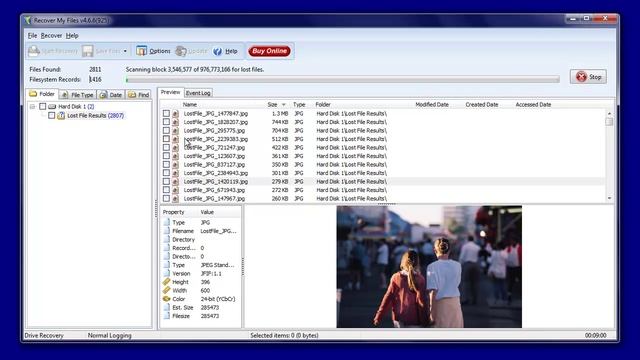Click the JPG icon of LostFile_JPG_147967.jpg
This screenshot has width=640, height=360.
[x=176, y=198]
